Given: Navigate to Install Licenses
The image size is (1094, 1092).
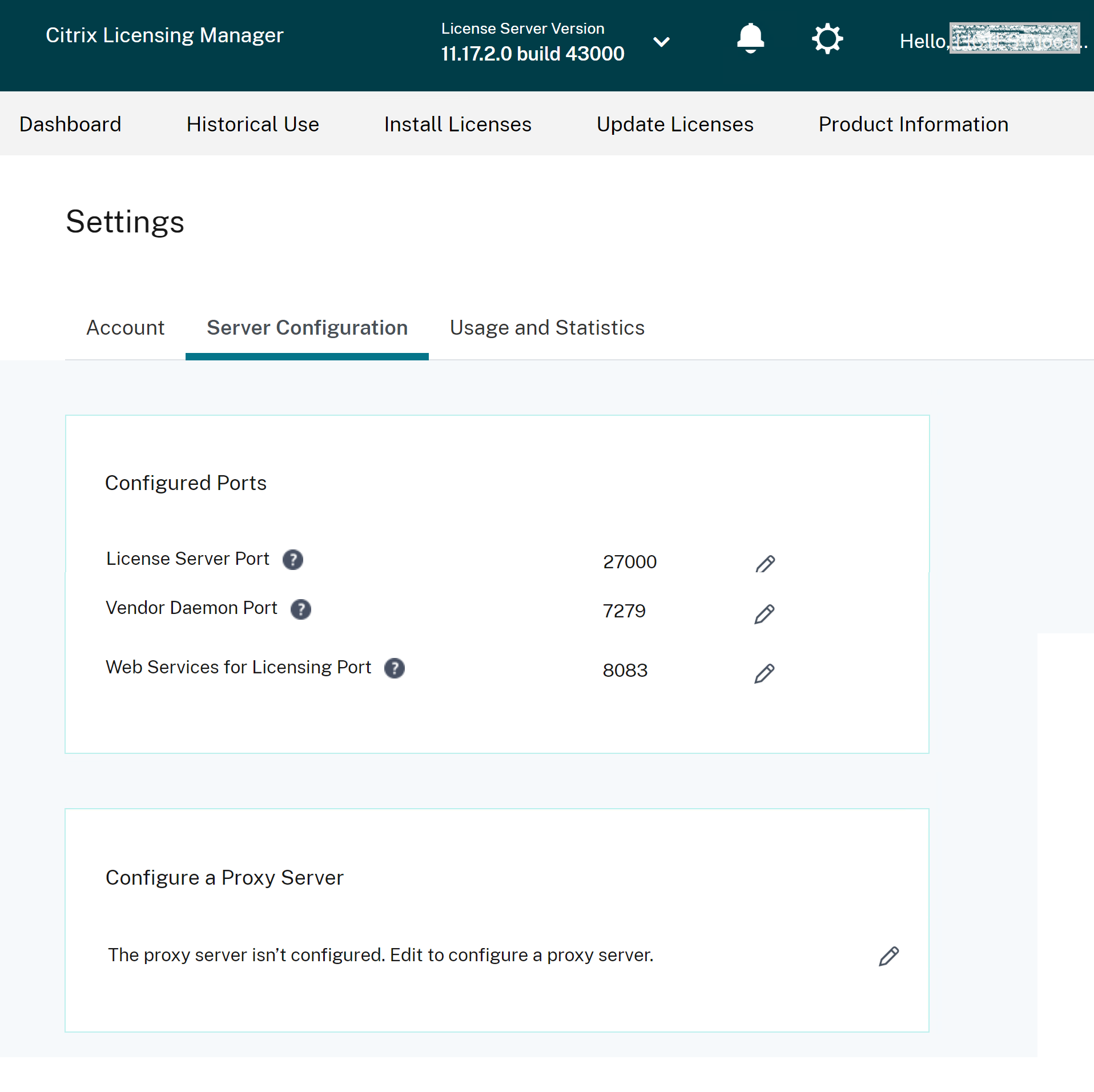Looking at the screenshot, I should coord(457,124).
